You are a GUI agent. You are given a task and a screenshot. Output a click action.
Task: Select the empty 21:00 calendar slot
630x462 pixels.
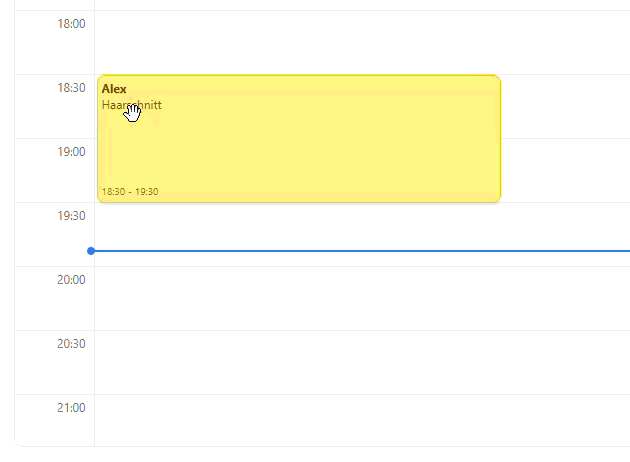click(360, 420)
